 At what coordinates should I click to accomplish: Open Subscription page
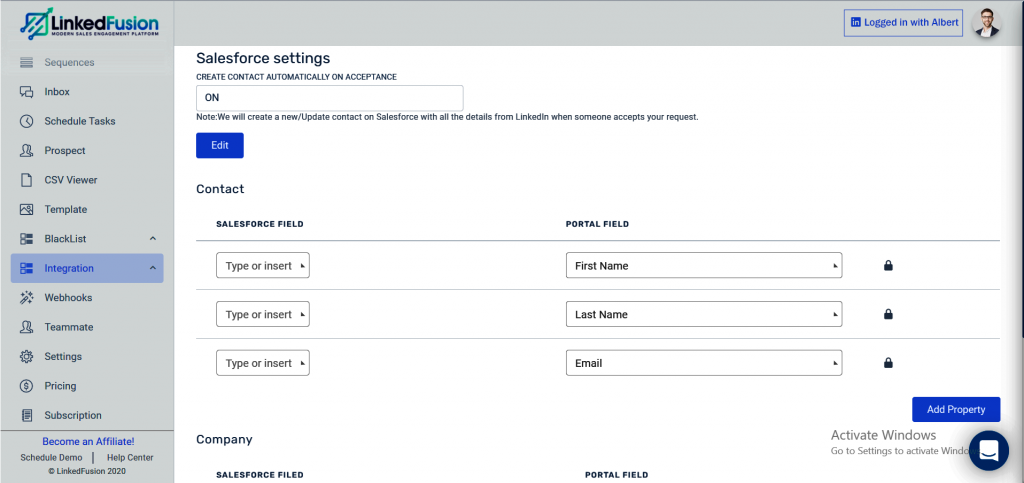pyautogui.click(x=73, y=415)
